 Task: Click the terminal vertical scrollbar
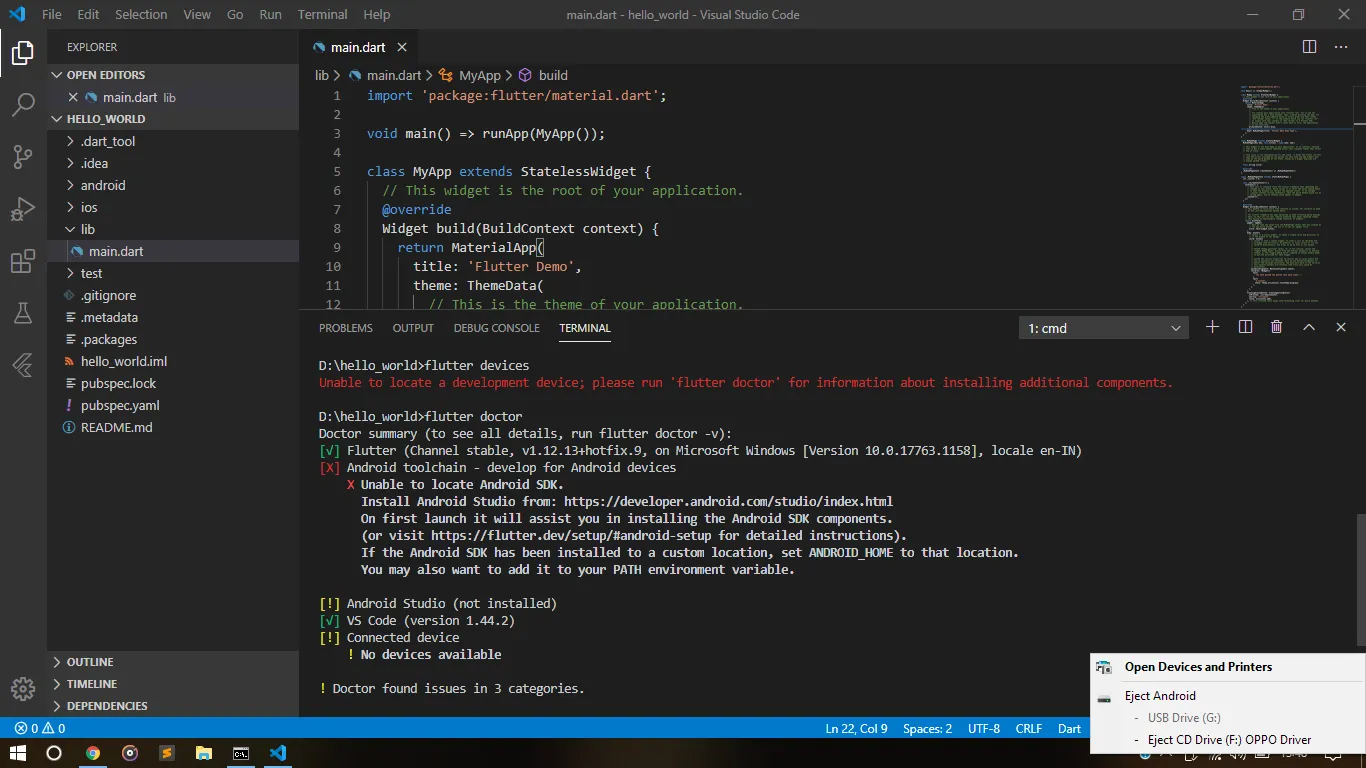[1359, 578]
